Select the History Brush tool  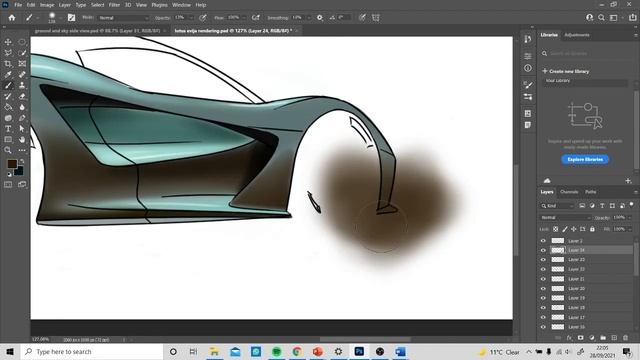pos(8,96)
